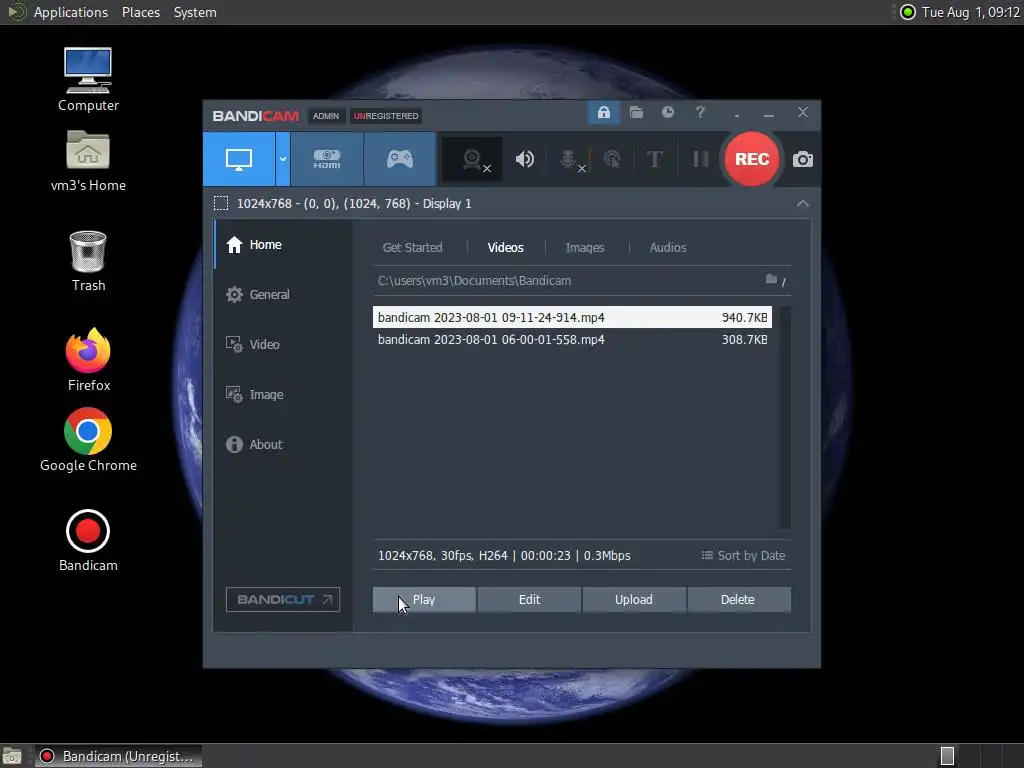This screenshot has height=768, width=1024.
Task: Open scheduled recording clock icon
Action: pyautogui.click(x=667, y=112)
